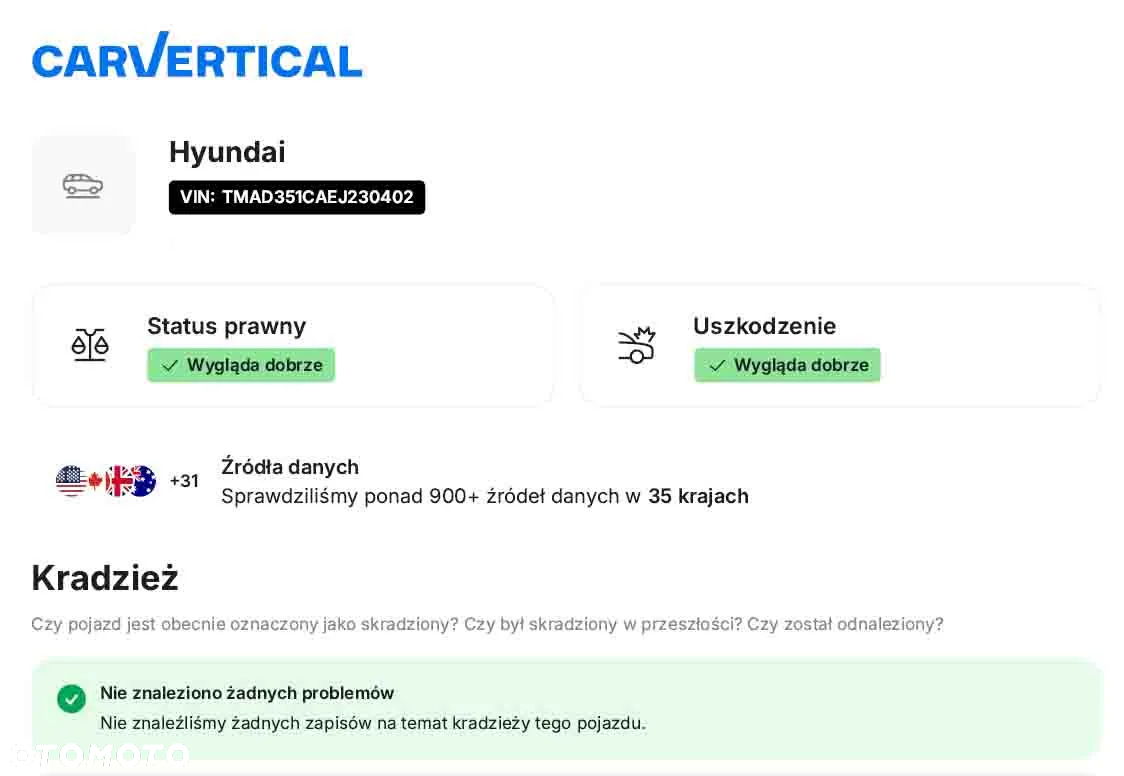Click the Źródła danych heading
The image size is (1124, 776).
click(290, 467)
